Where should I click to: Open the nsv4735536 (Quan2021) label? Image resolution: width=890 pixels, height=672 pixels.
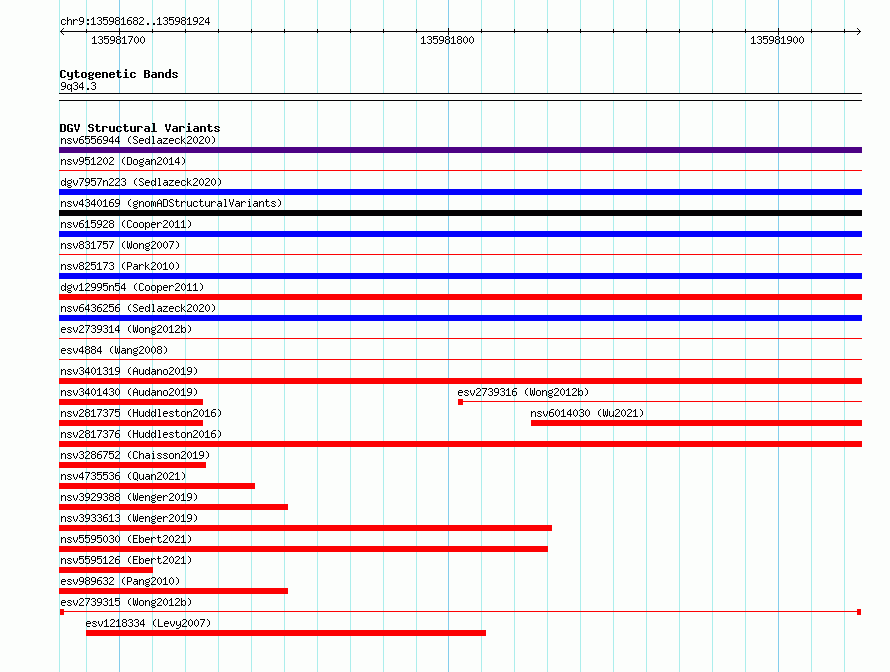pos(123,476)
